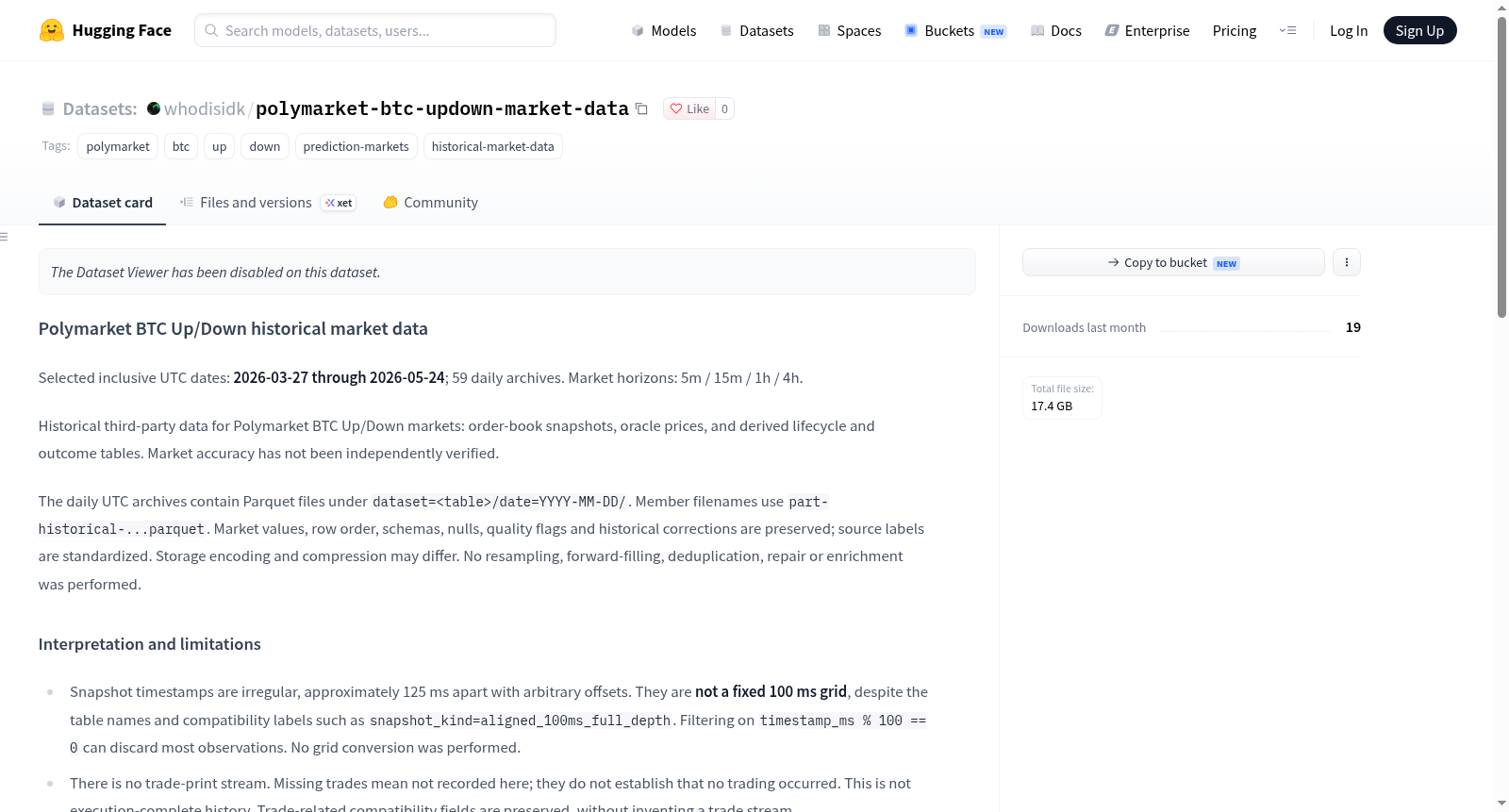Click the arrow icon in Copy to bucket
Image resolution: width=1509 pixels, height=812 pixels.
pos(1114,262)
